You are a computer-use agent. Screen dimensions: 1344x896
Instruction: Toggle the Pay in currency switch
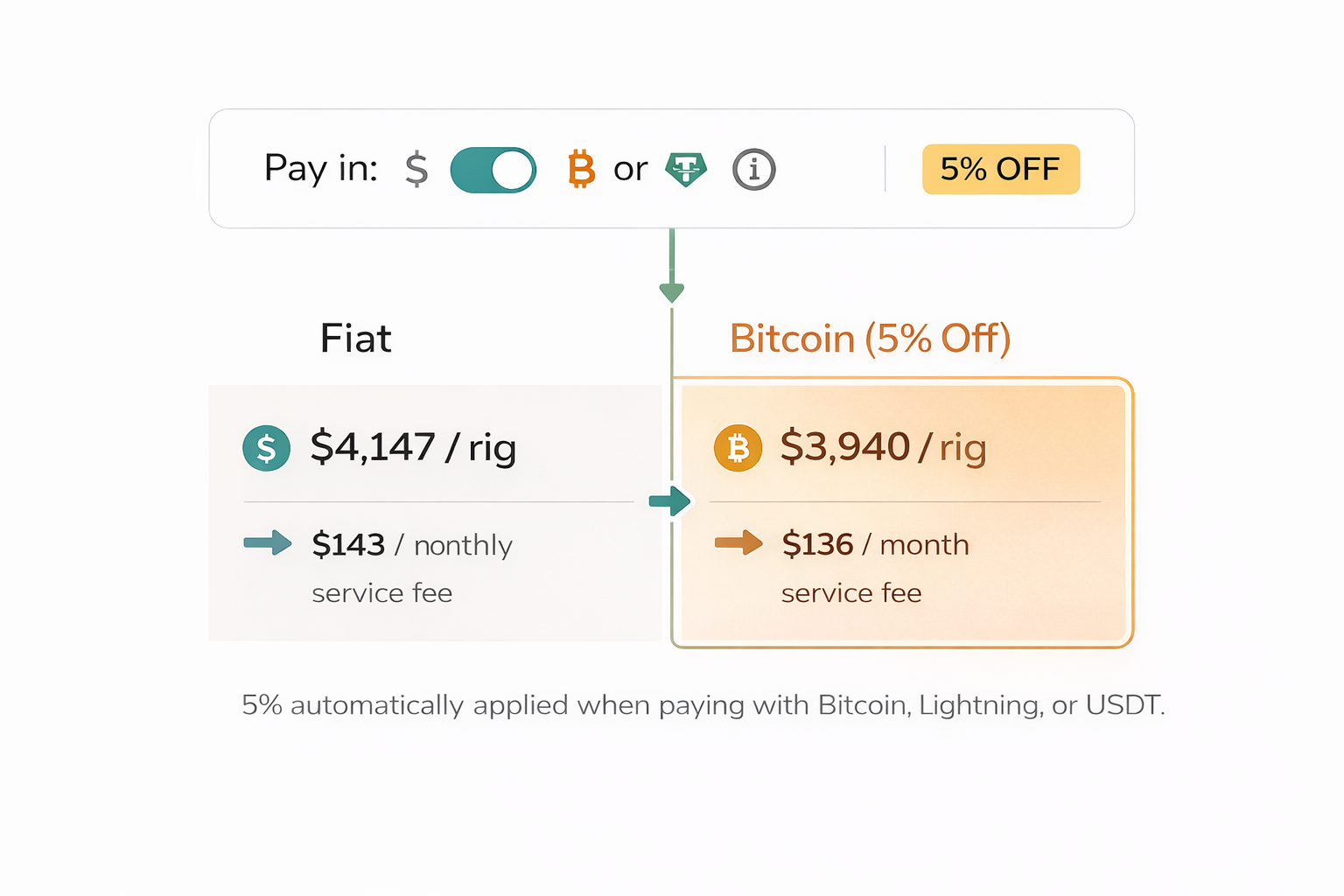coord(493,170)
